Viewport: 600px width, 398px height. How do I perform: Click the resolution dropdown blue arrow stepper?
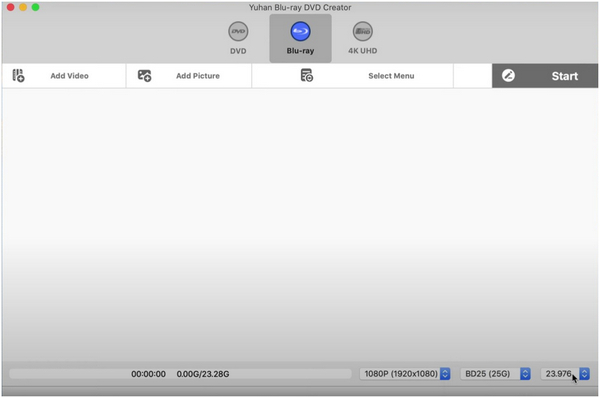tap(445, 374)
